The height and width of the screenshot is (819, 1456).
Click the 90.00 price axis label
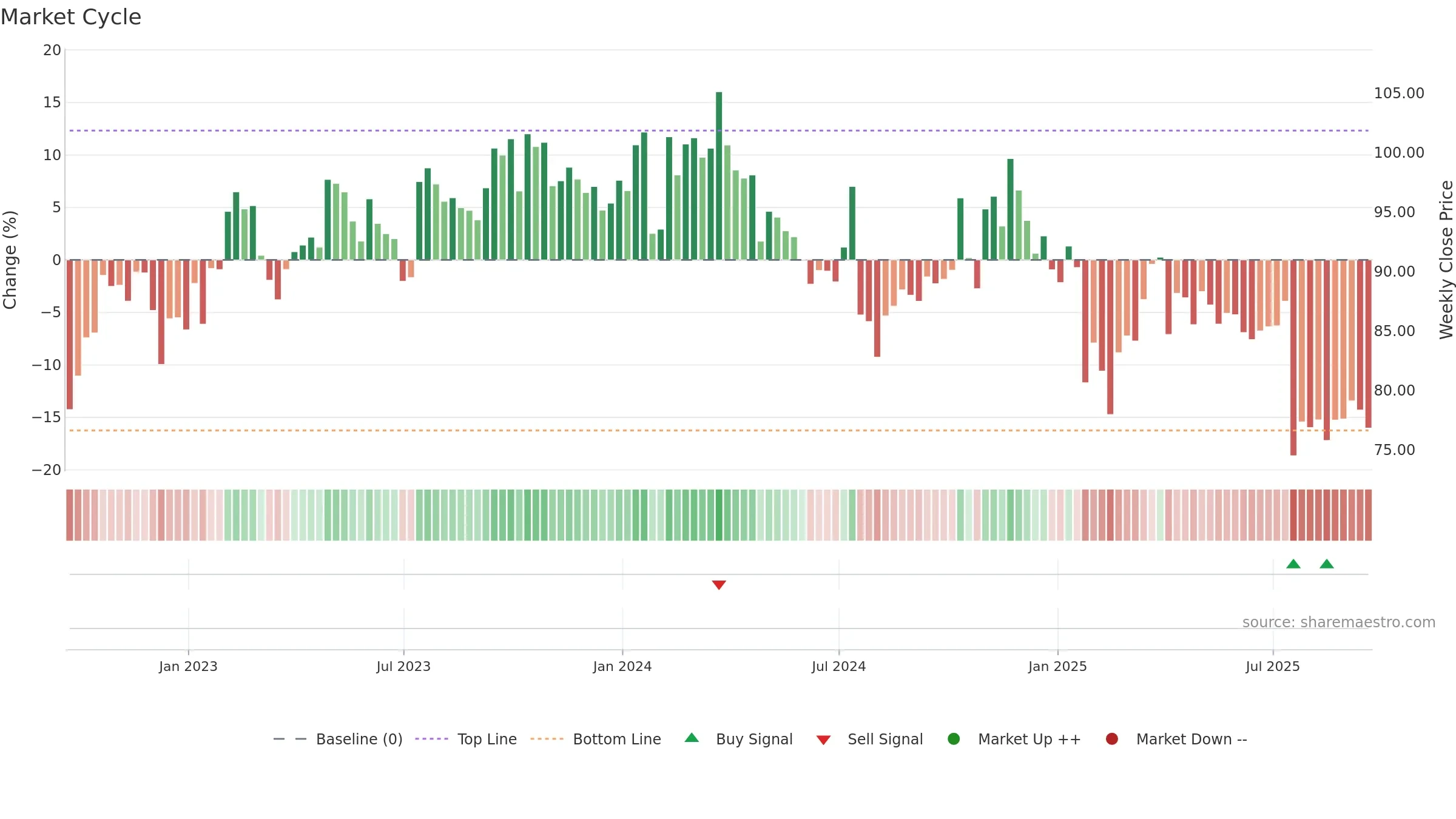pos(1394,271)
